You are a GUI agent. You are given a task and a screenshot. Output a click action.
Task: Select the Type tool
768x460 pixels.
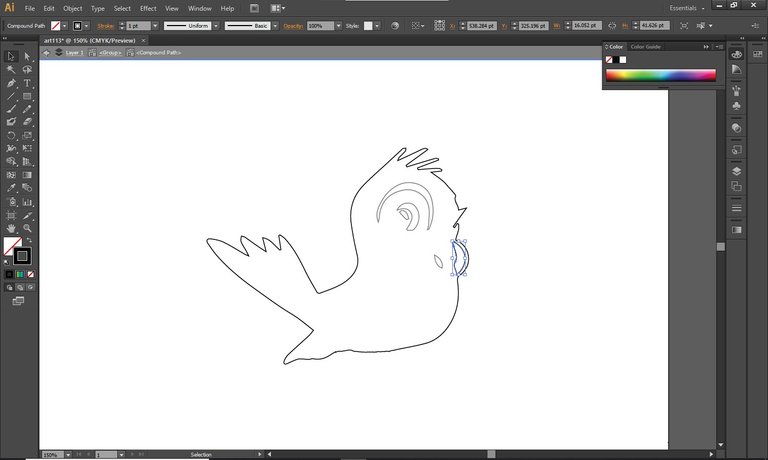[27, 83]
